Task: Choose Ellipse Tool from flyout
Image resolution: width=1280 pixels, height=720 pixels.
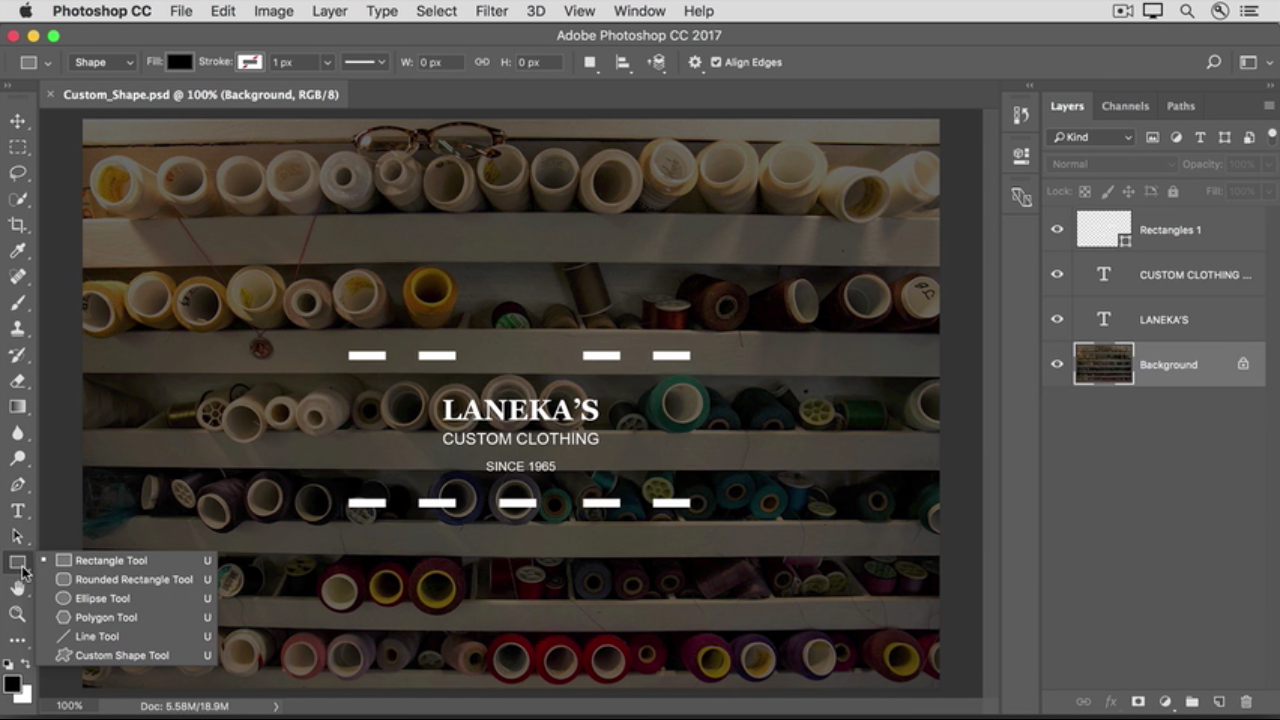Action: [102, 599]
